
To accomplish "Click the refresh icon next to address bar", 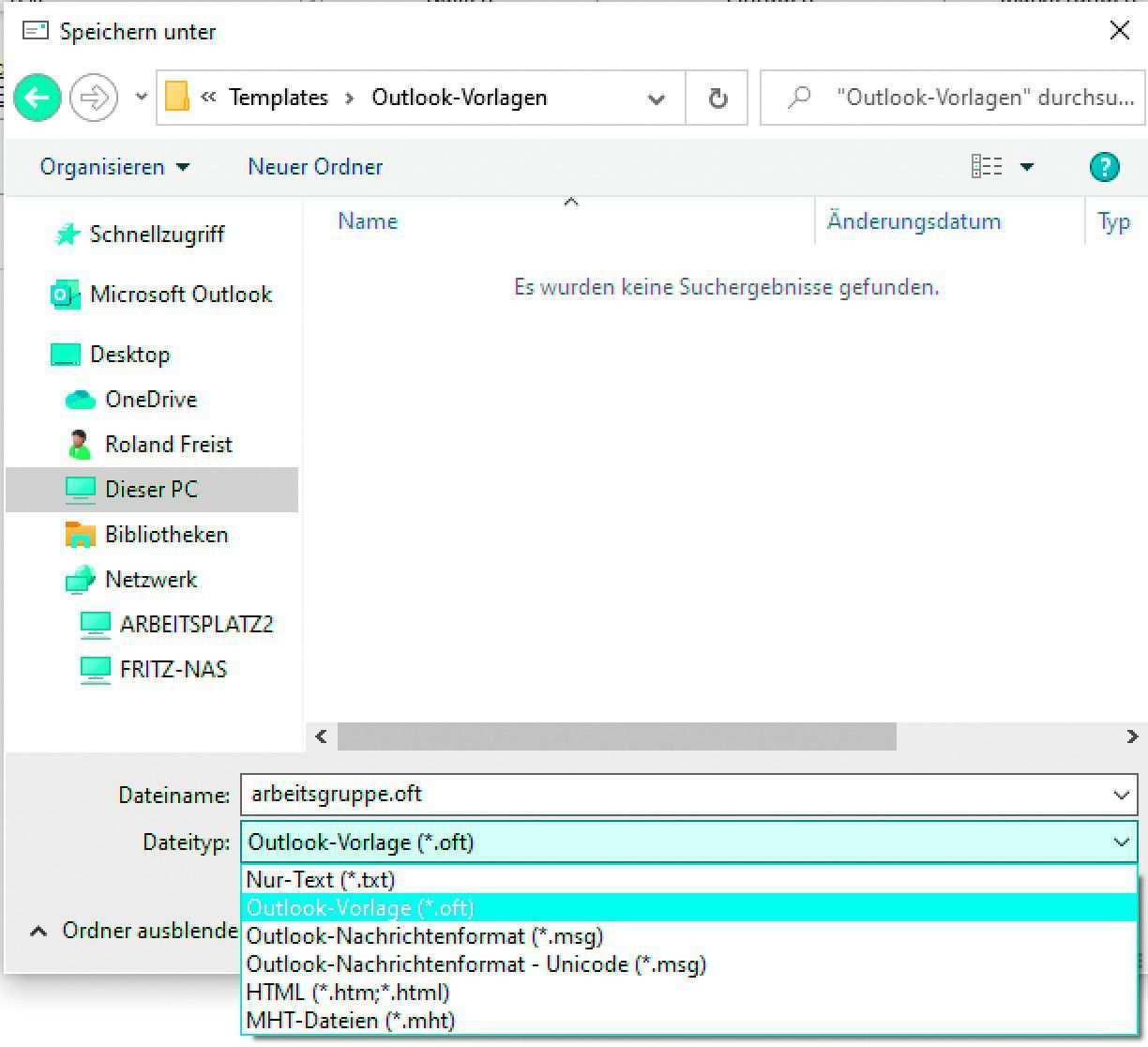I will (x=717, y=98).
